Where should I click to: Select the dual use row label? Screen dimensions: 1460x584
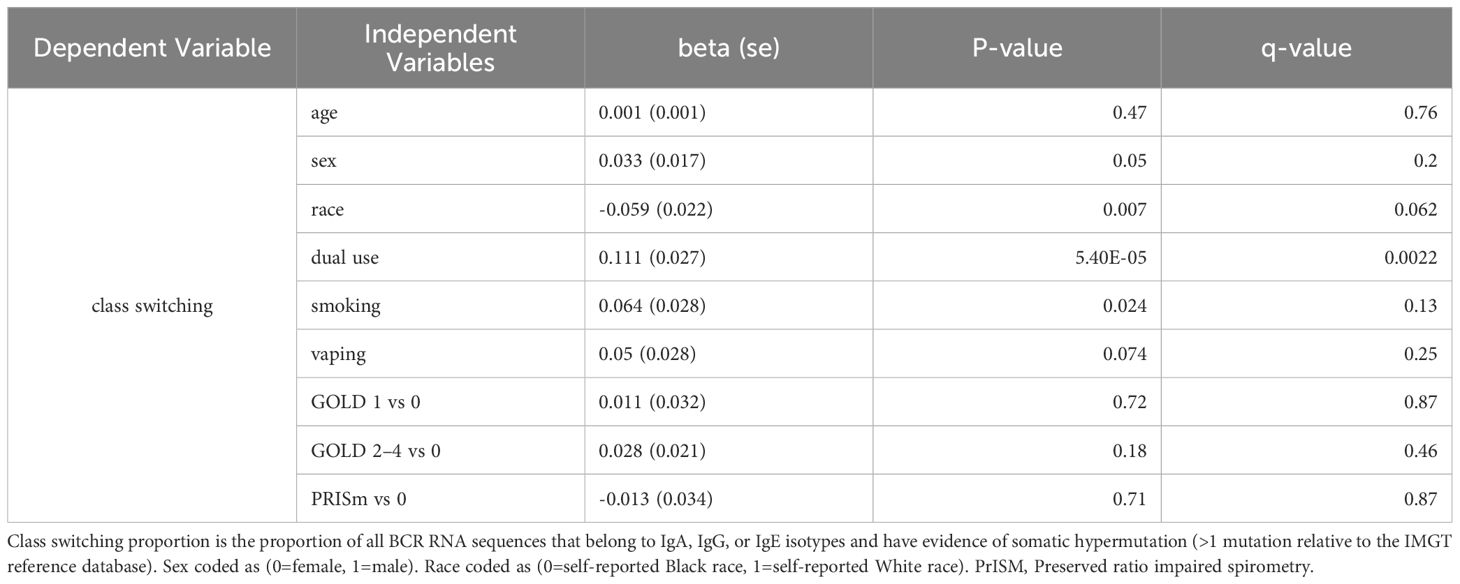coord(441,257)
